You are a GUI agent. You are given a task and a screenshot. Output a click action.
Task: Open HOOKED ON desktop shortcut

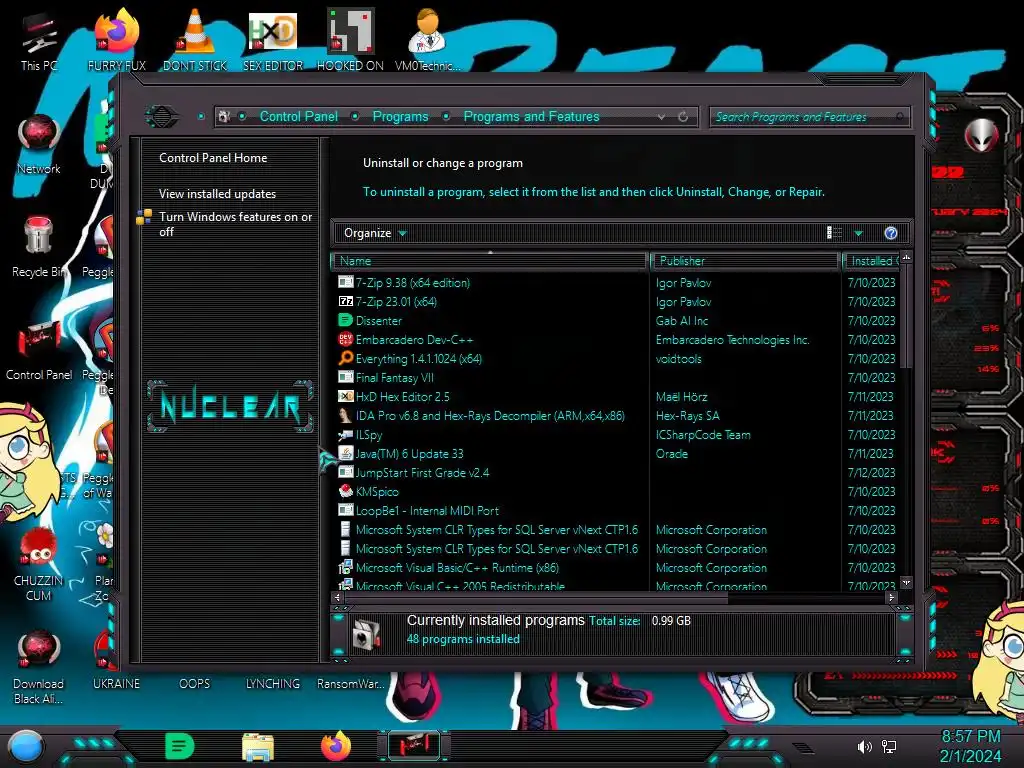click(x=350, y=40)
